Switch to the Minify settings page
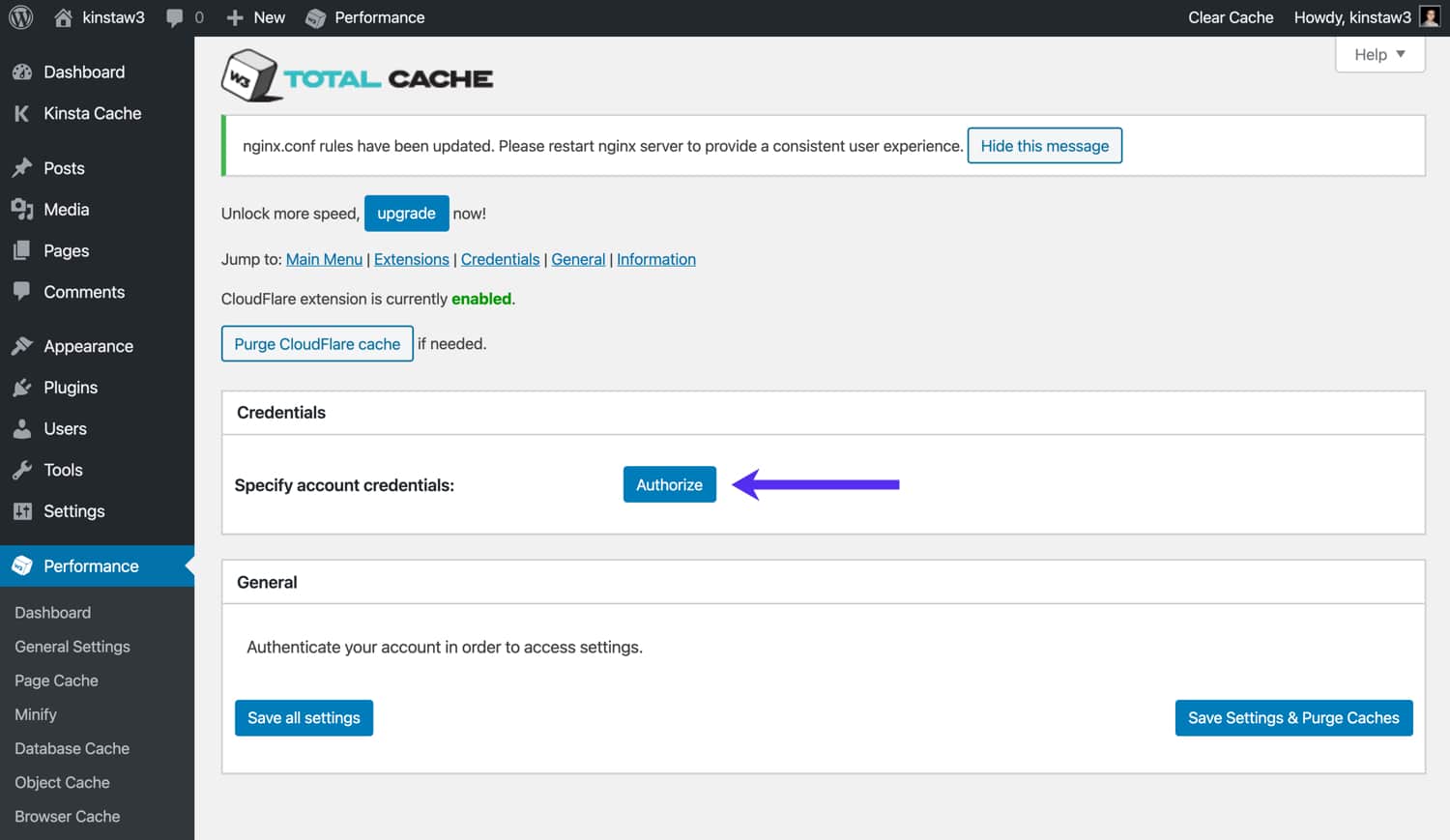The height and width of the screenshot is (840, 1450). pyautogui.click(x=35, y=714)
